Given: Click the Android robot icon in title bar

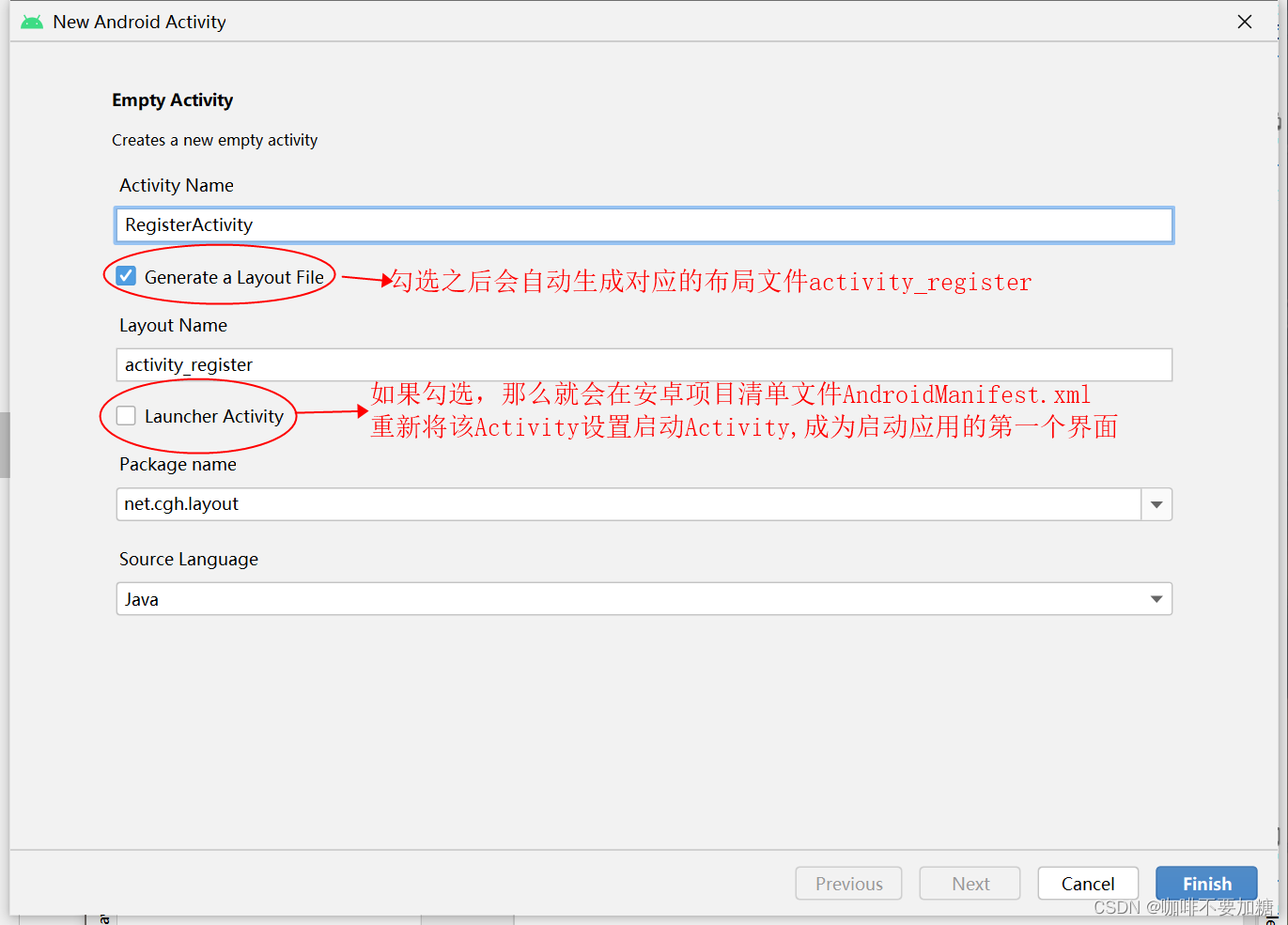Looking at the screenshot, I should coord(31,21).
